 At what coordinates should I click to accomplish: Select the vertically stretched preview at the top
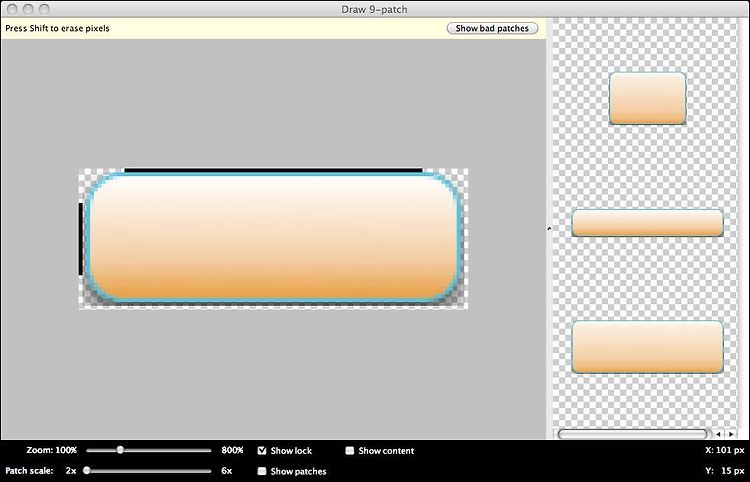(x=648, y=99)
